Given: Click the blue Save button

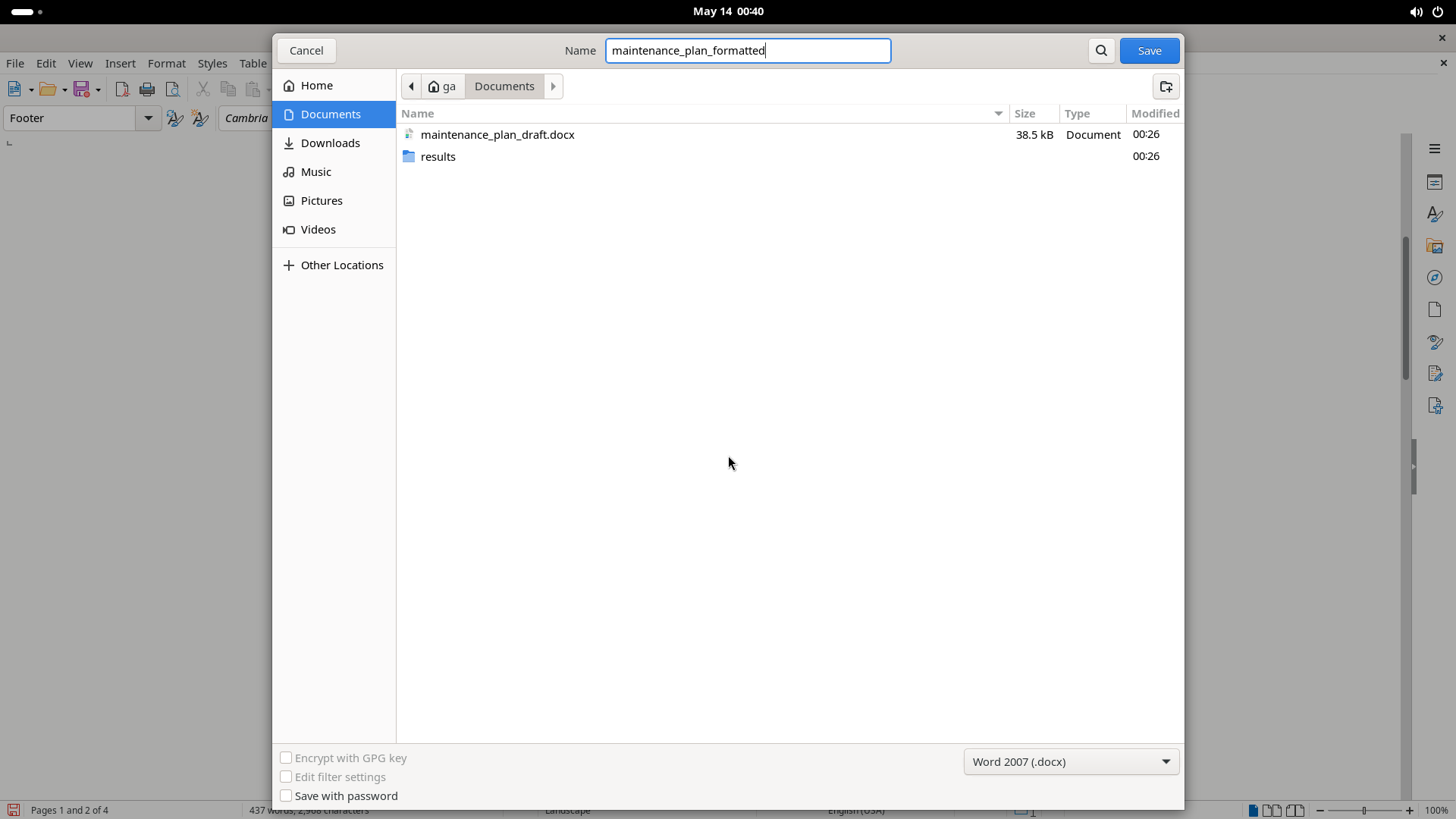Looking at the screenshot, I should click(x=1150, y=51).
